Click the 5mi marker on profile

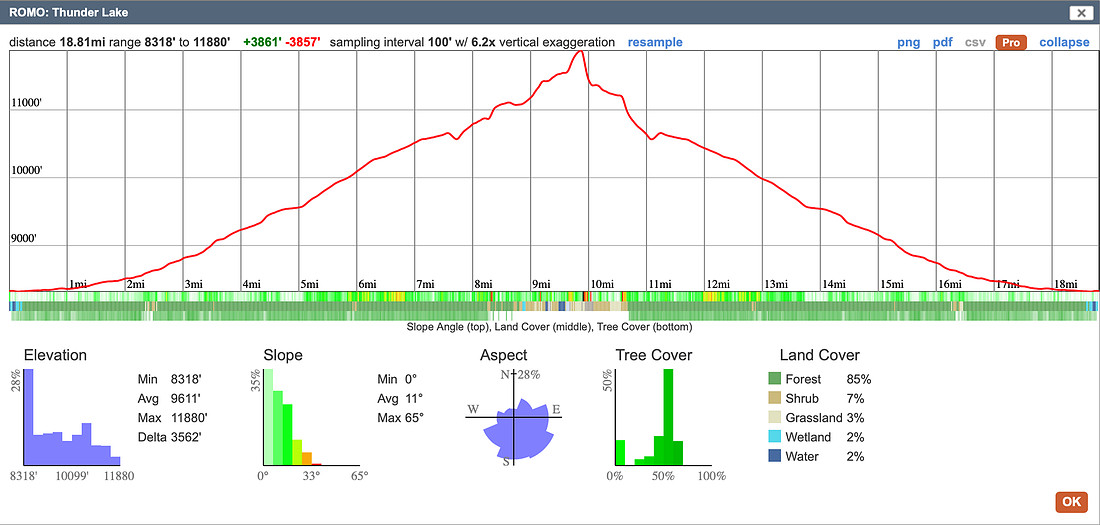tap(309, 284)
